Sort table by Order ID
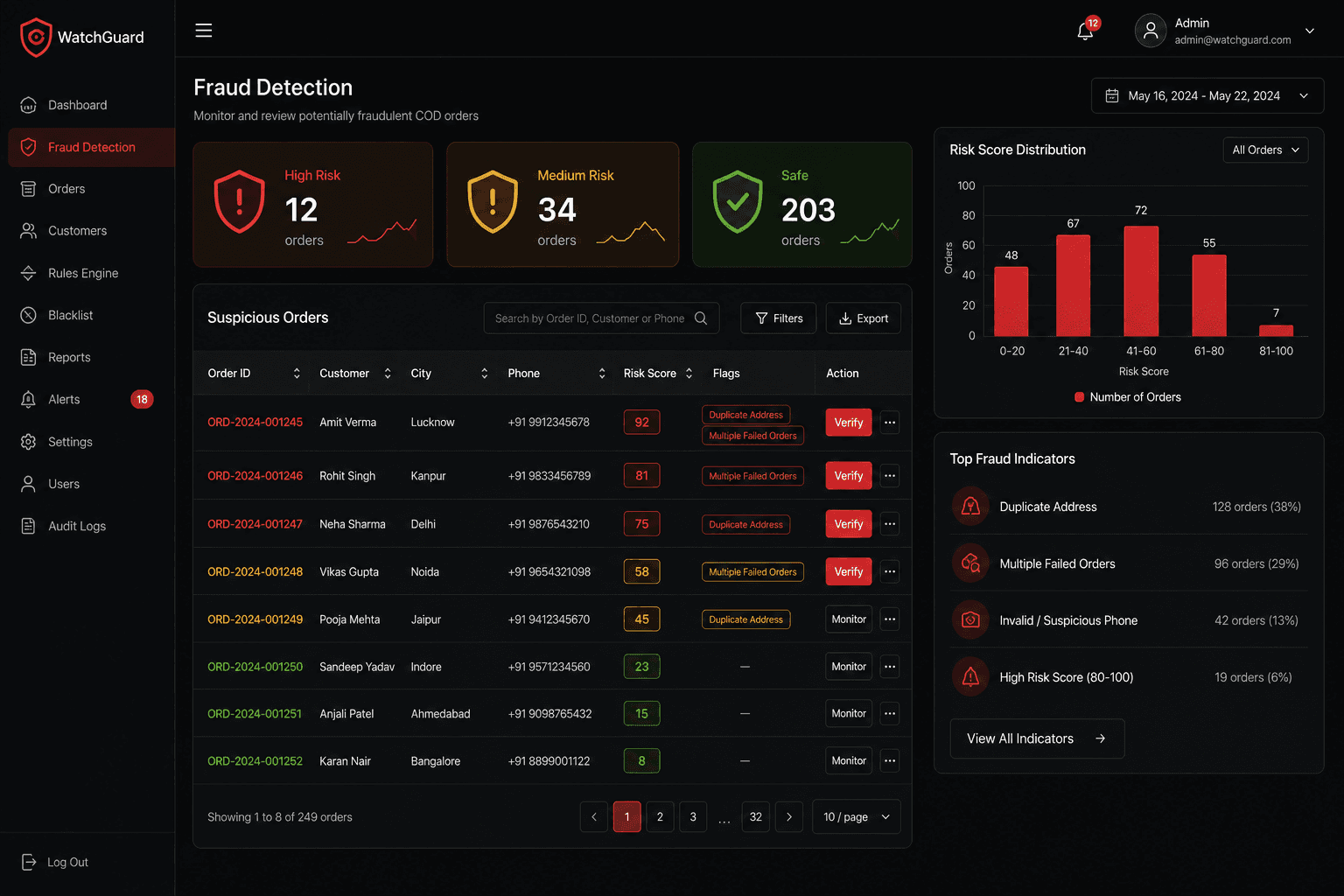 point(297,374)
